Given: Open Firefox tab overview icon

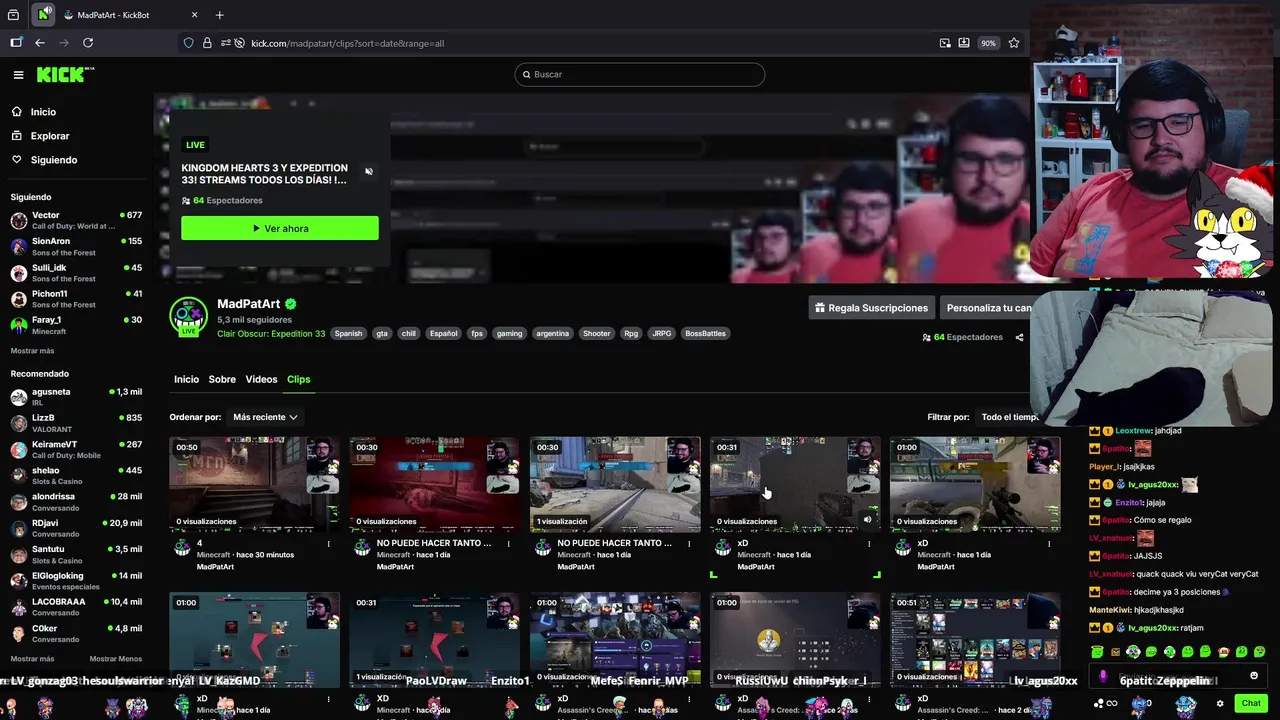Looking at the screenshot, I should [x=13, y=15].
